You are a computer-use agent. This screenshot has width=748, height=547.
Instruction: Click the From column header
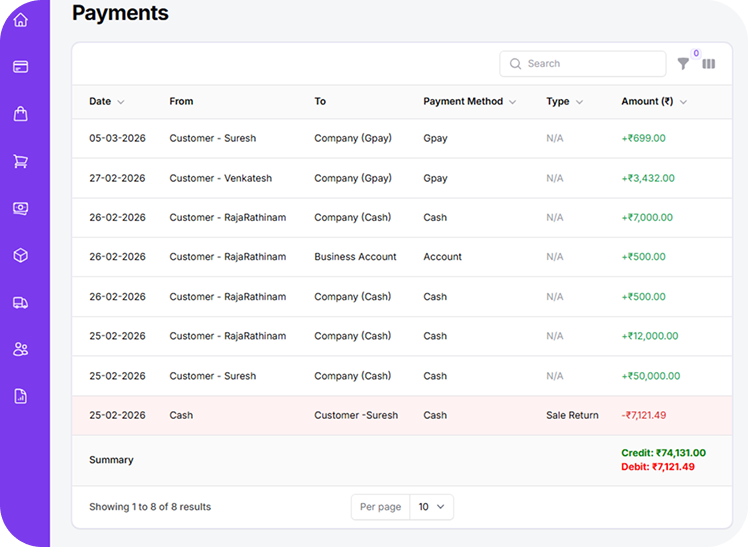click(181, 101)
